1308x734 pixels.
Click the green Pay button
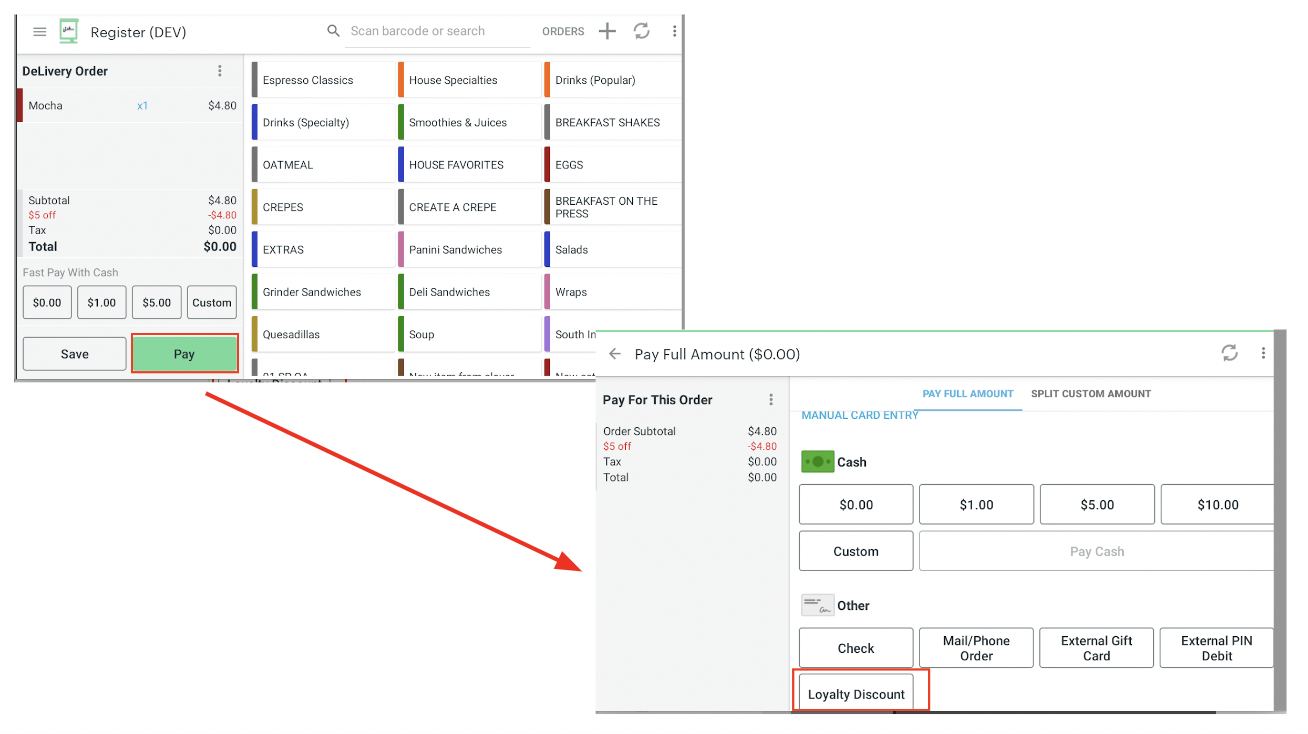(x=184, y=354)
